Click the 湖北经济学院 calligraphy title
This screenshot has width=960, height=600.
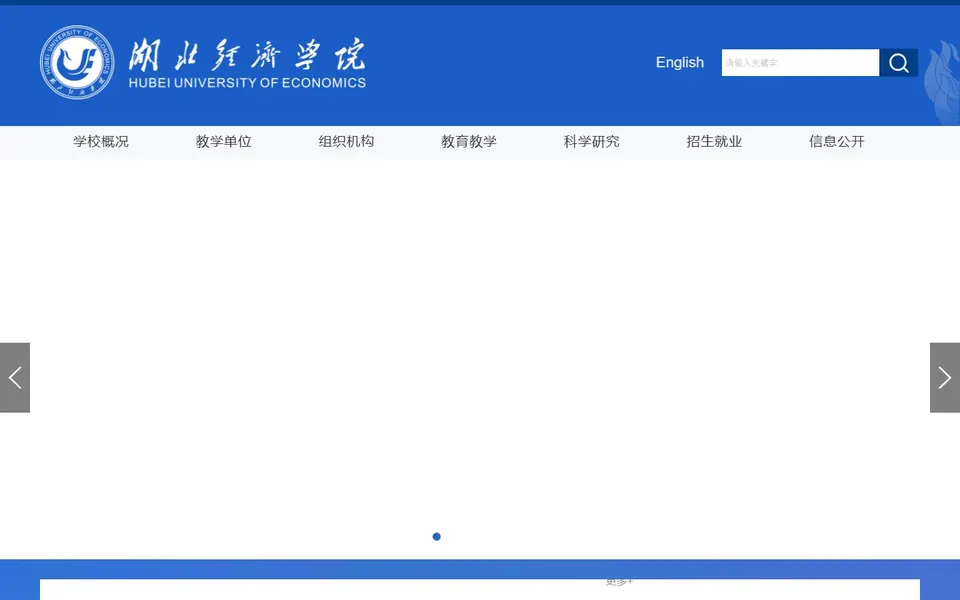pyautogui.click(x=247, y=54)
